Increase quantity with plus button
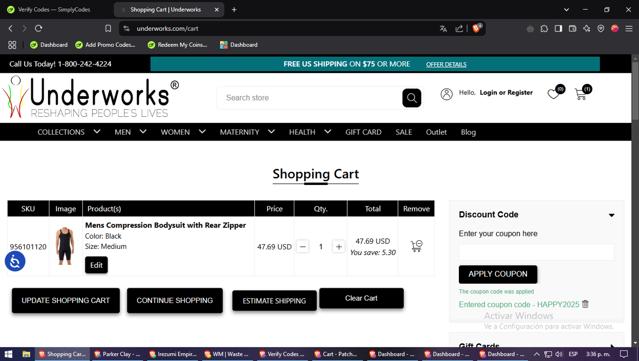Viewport: 639px width, 361px height. pyautogui.click(x=339, y=247)
